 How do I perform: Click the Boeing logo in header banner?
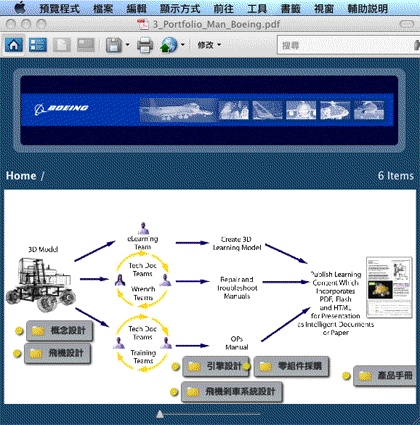(61, 108)
